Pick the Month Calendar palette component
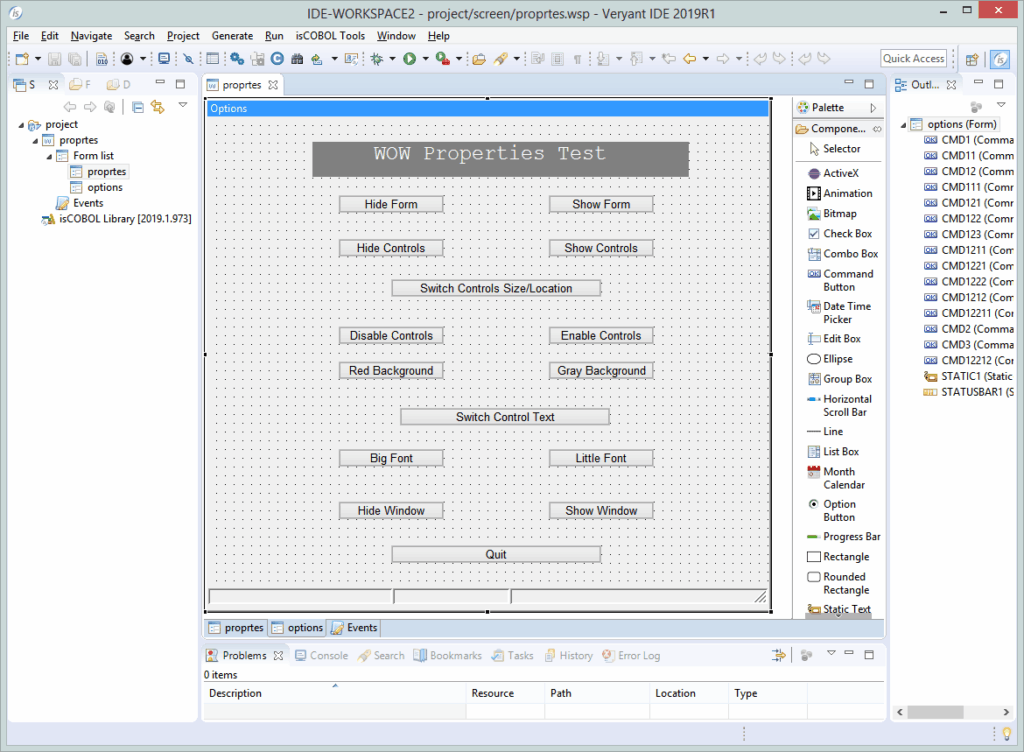This screenshot has width=1024, height=752. pyautogui.click(x=837, y=478)
